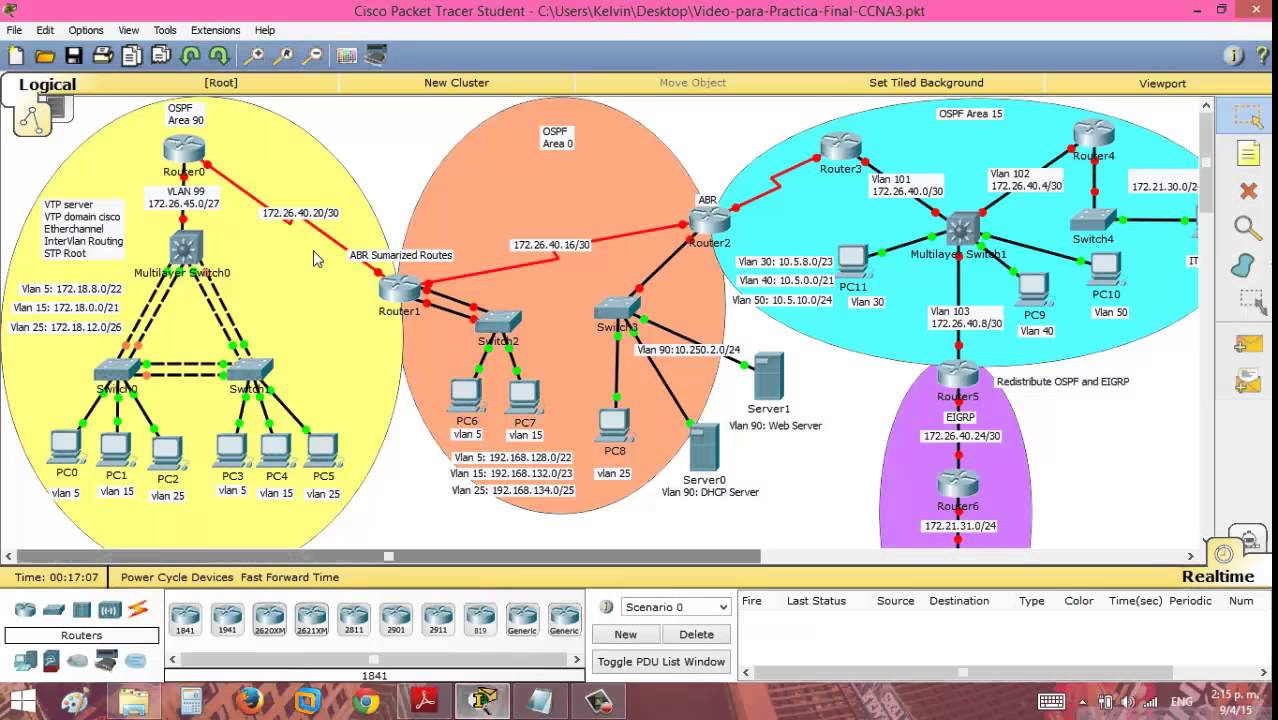This screenshot has width=1278, height=720.
Task: Zoom out of the workspace
Action: click(x=312, y=56)
